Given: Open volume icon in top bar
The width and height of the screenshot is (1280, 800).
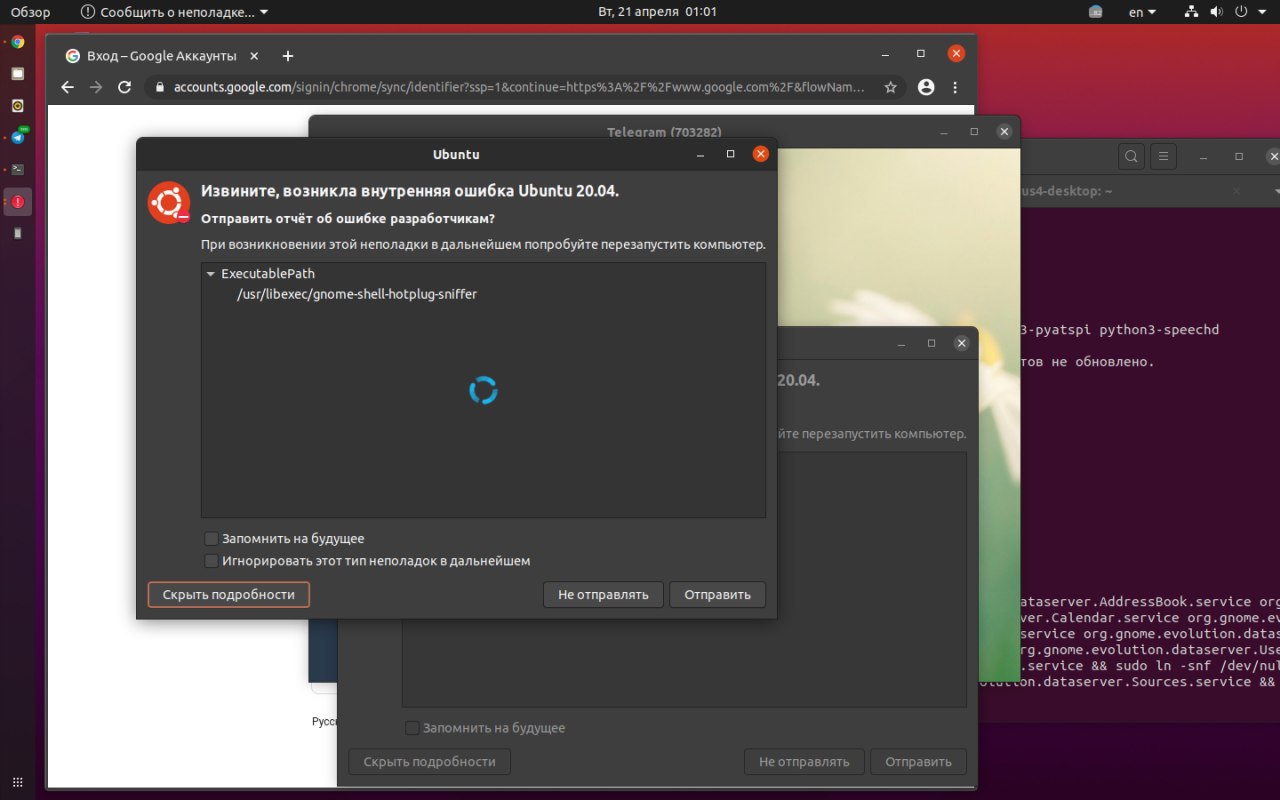Looking at the screenshot, I should (1217, 12).
